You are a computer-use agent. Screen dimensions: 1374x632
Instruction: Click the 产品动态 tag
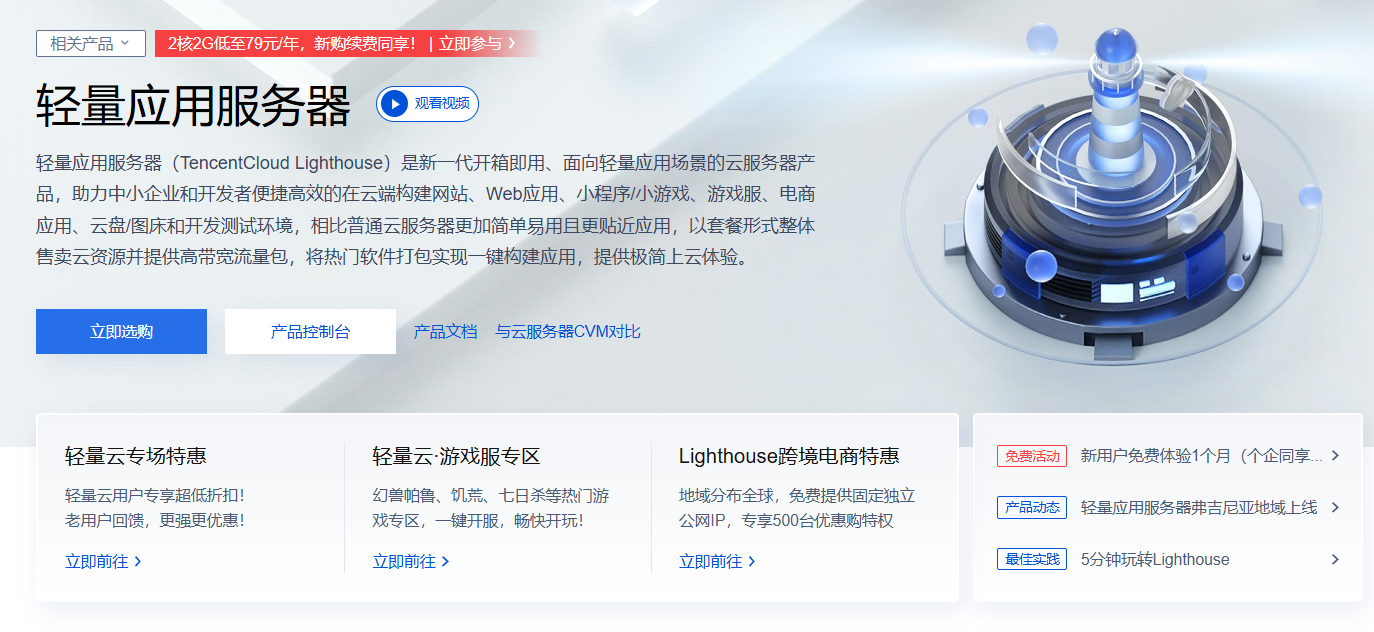point(1032,507)
